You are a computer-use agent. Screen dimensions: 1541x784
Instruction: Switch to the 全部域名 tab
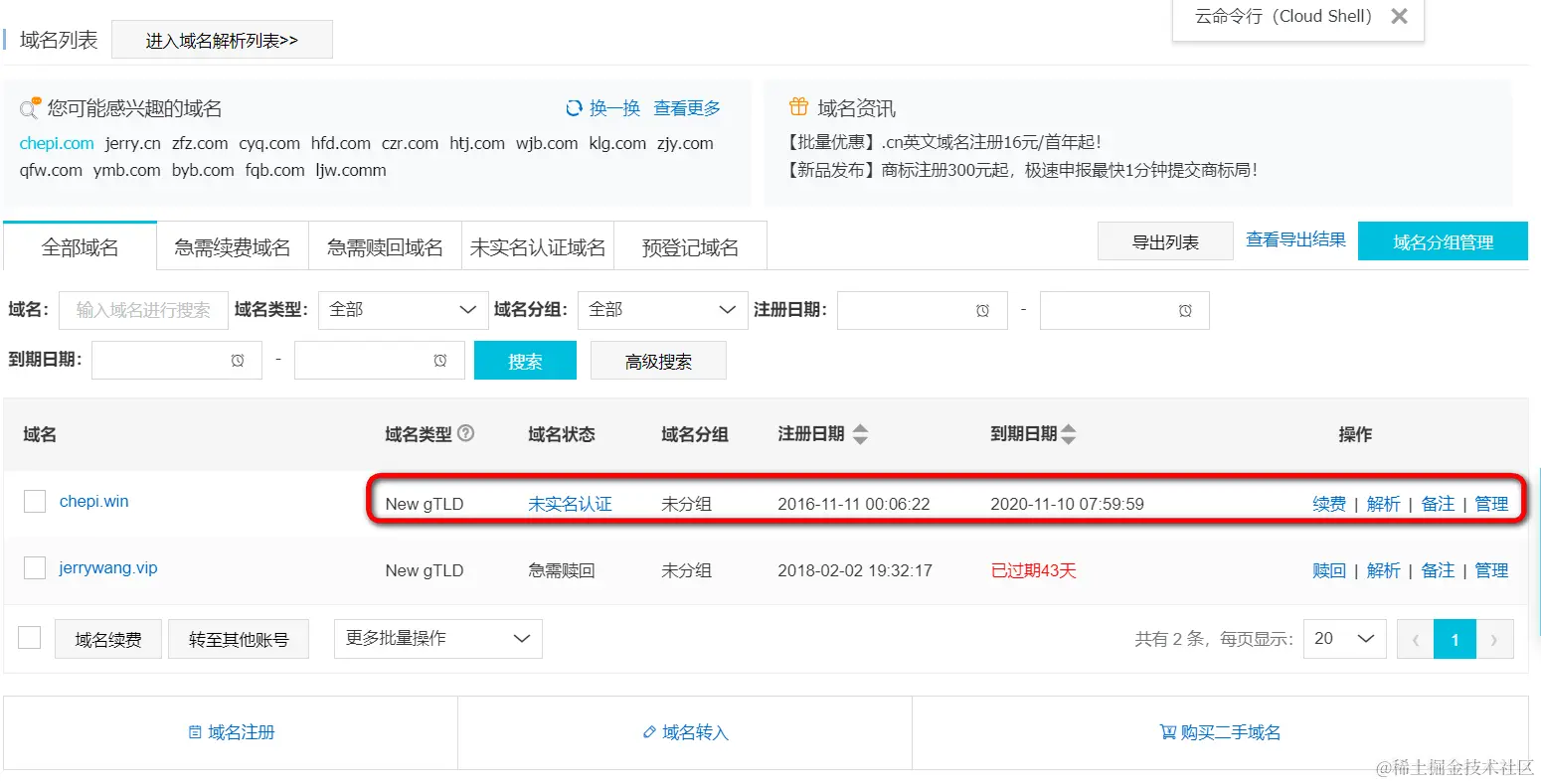coord(80,246)
